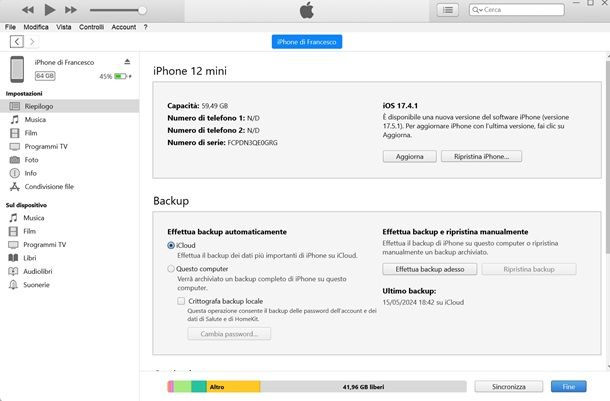Click the blue Fine button

(x=568, y=387)
